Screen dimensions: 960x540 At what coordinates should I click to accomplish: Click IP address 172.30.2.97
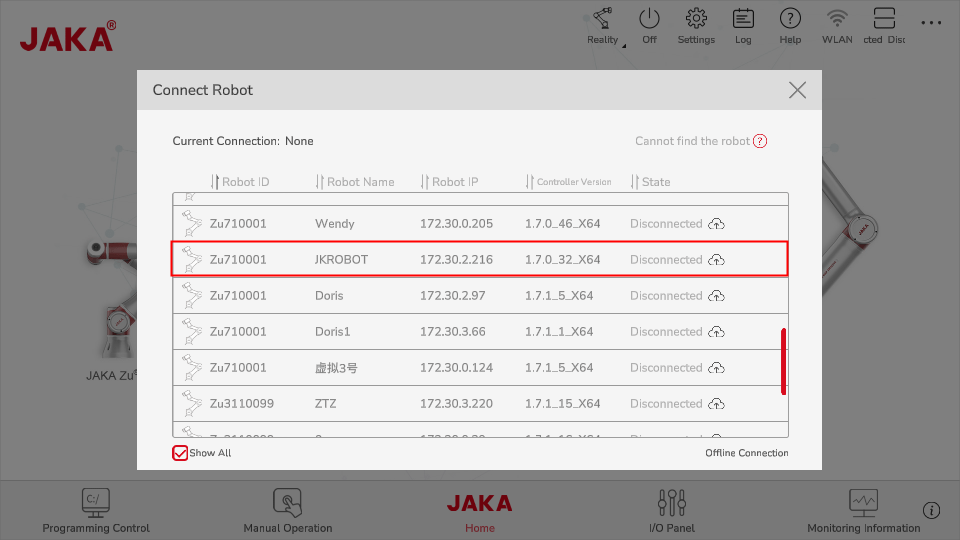click(x=452, y=296)
